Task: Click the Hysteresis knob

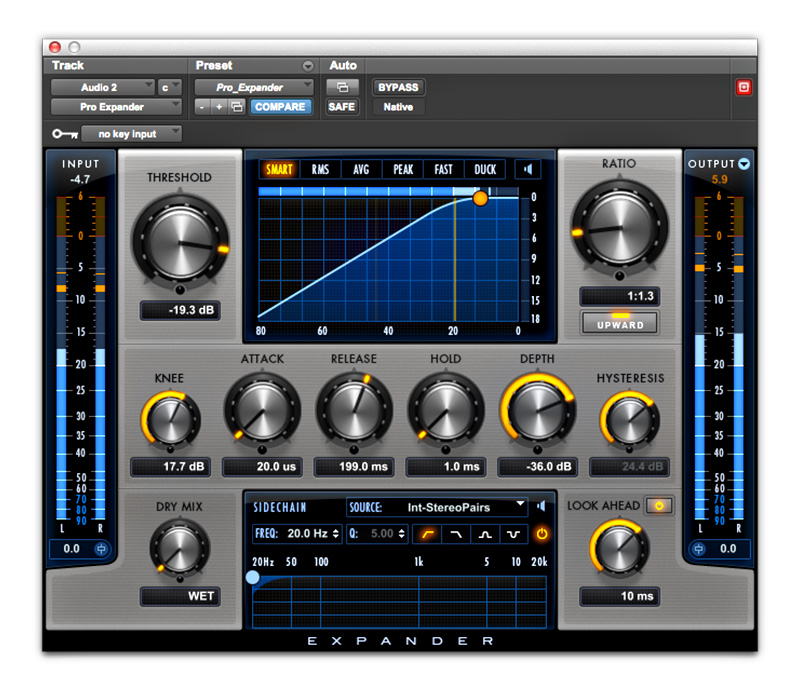Action: [x=629, y=420]
